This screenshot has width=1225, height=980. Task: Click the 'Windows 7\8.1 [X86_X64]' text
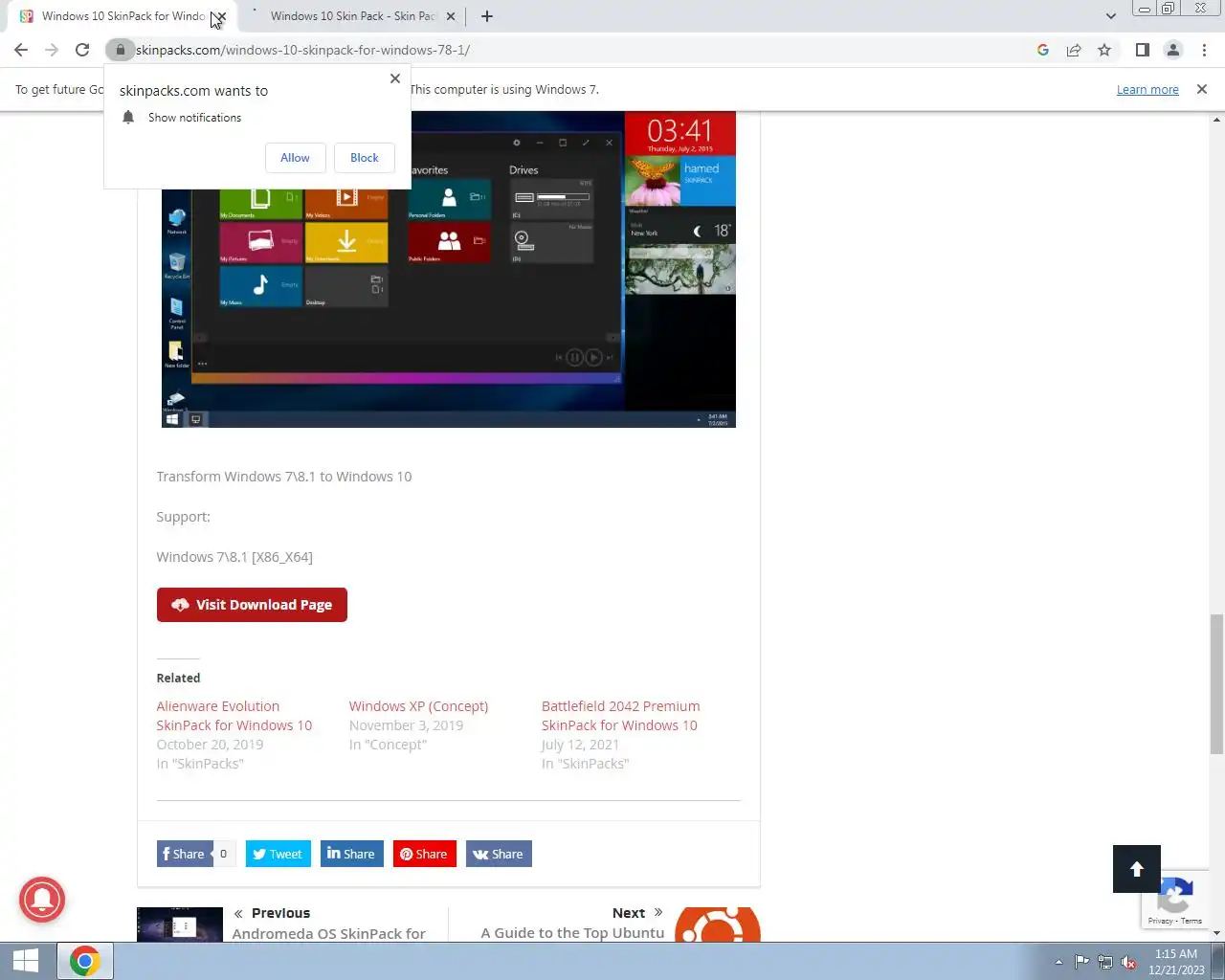click(234, 557)
